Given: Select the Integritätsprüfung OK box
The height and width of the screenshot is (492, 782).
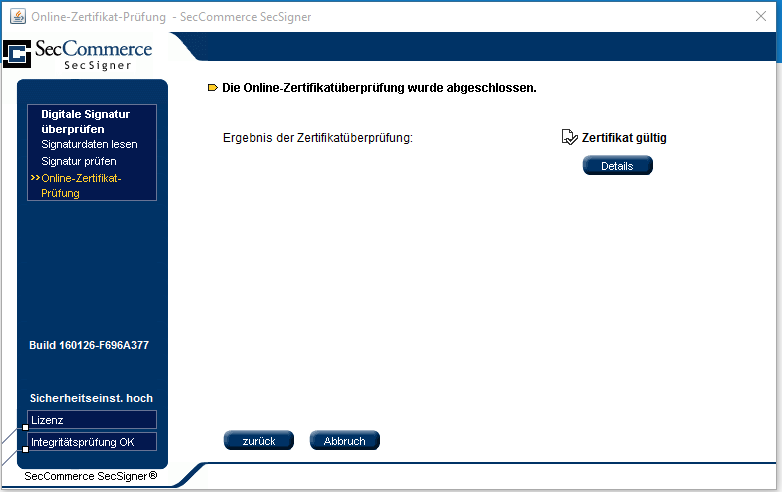Looking at the screenshot, I should pyautogui.click(x=92, y=442).
